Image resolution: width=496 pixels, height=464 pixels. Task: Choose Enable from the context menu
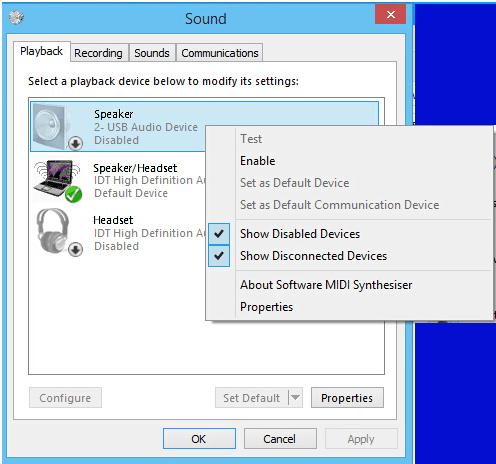[x=349, y=161]
